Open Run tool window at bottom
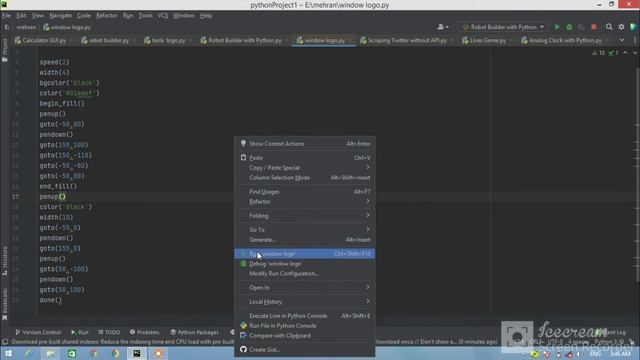Screen dimensions: 640x360 [80, 332]
